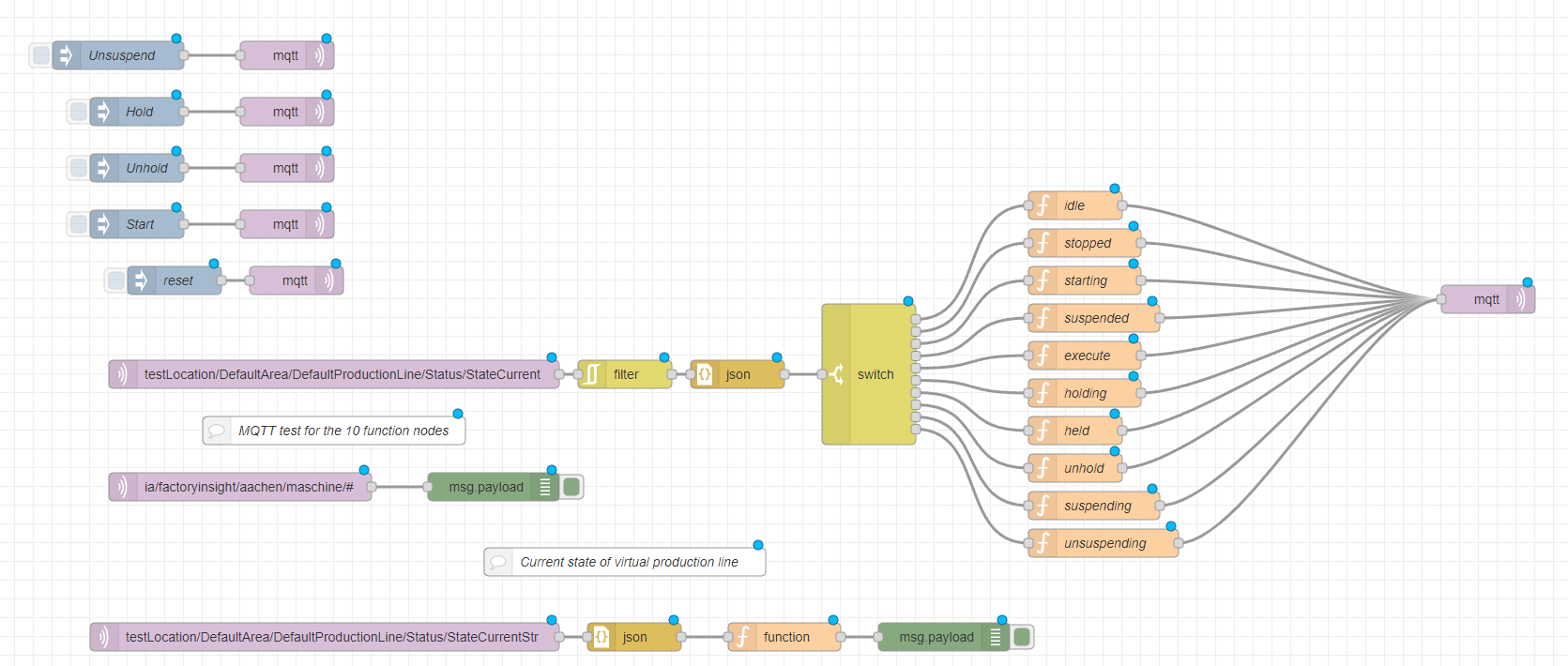Image resolution: width=1568 pixels, height=666 pixels.
Task: Trigger the Start inject node button
Action: [x=79, y=224]
